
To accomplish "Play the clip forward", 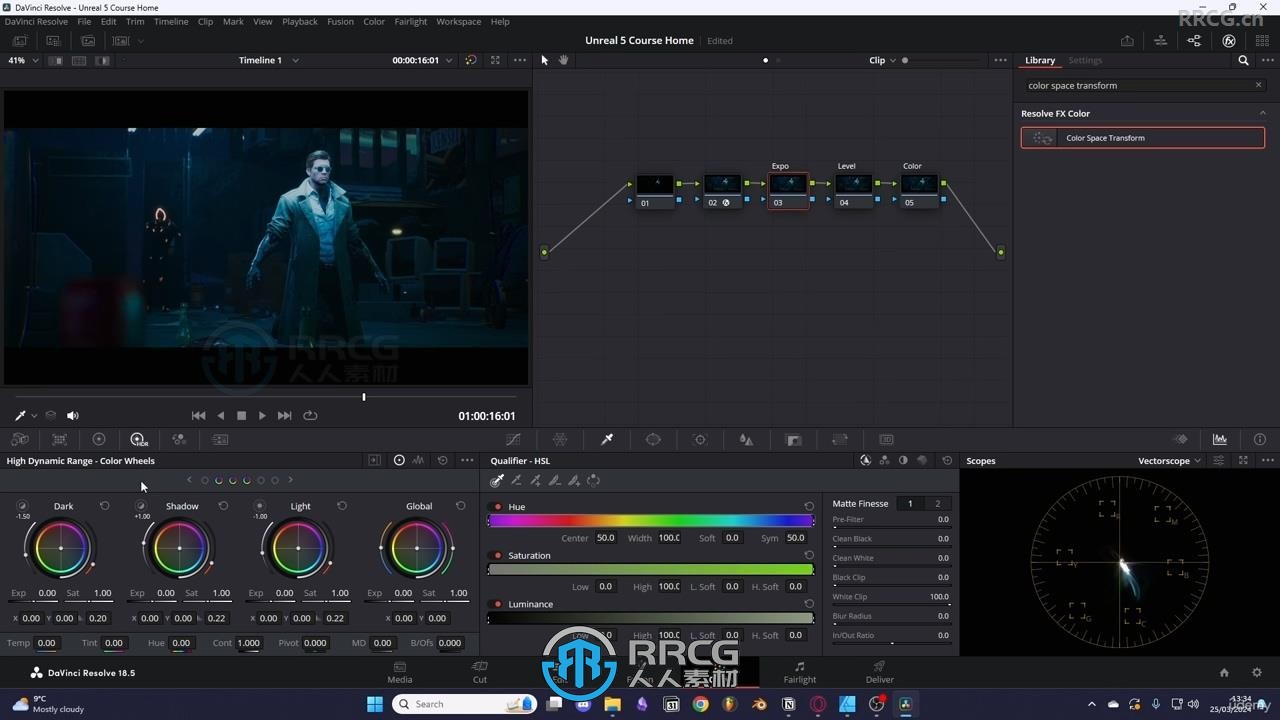I will pyautogui.click(x=262, y=415).
